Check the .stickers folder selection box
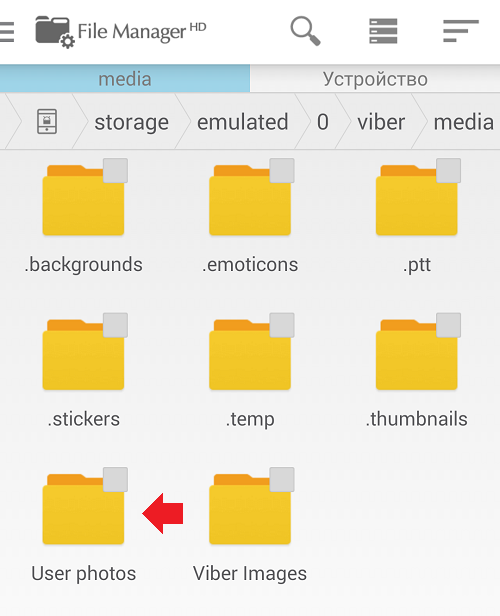500x616 pixels. click(115, 325)
